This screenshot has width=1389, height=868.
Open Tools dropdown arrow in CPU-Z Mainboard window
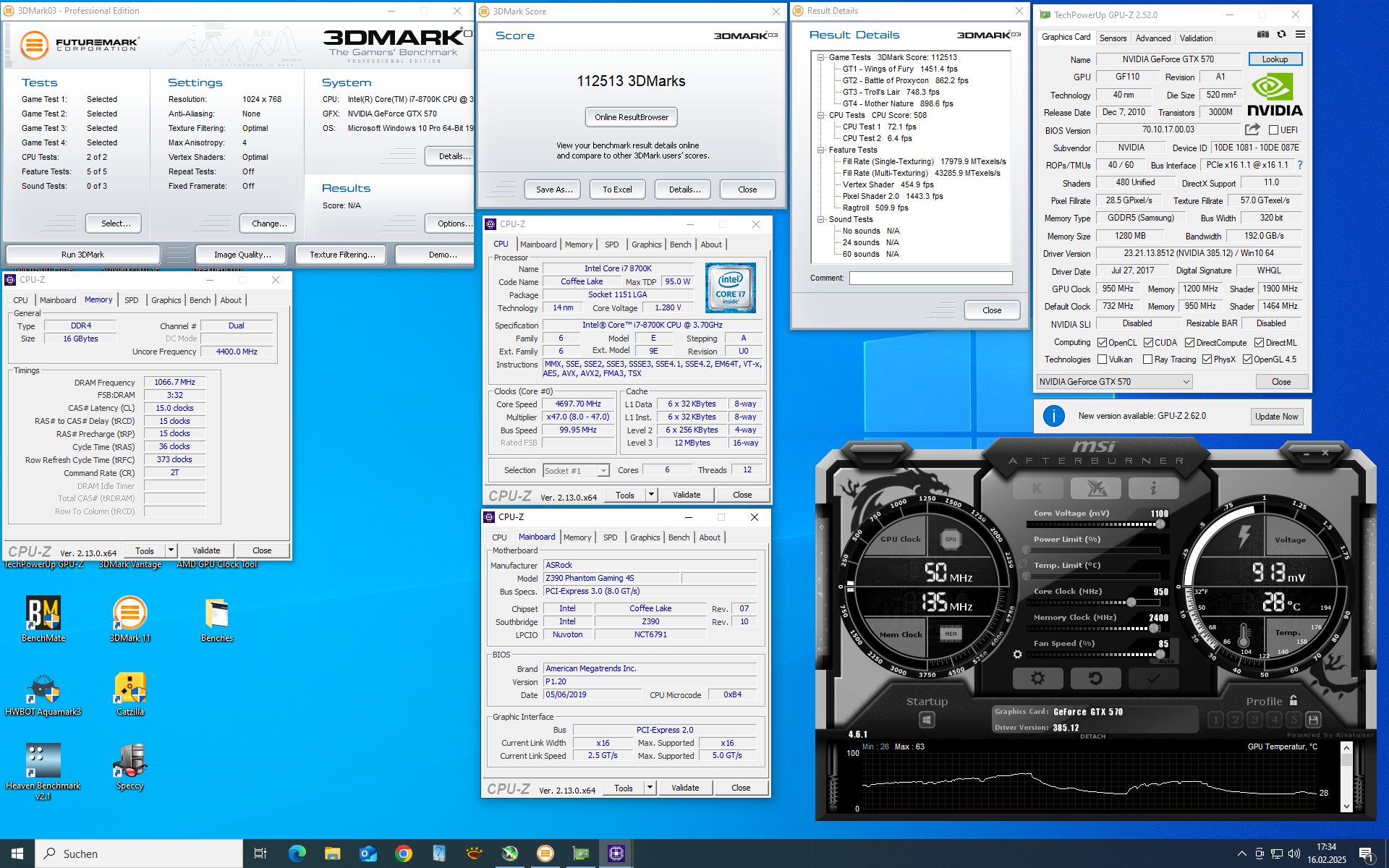coord(650,788)
